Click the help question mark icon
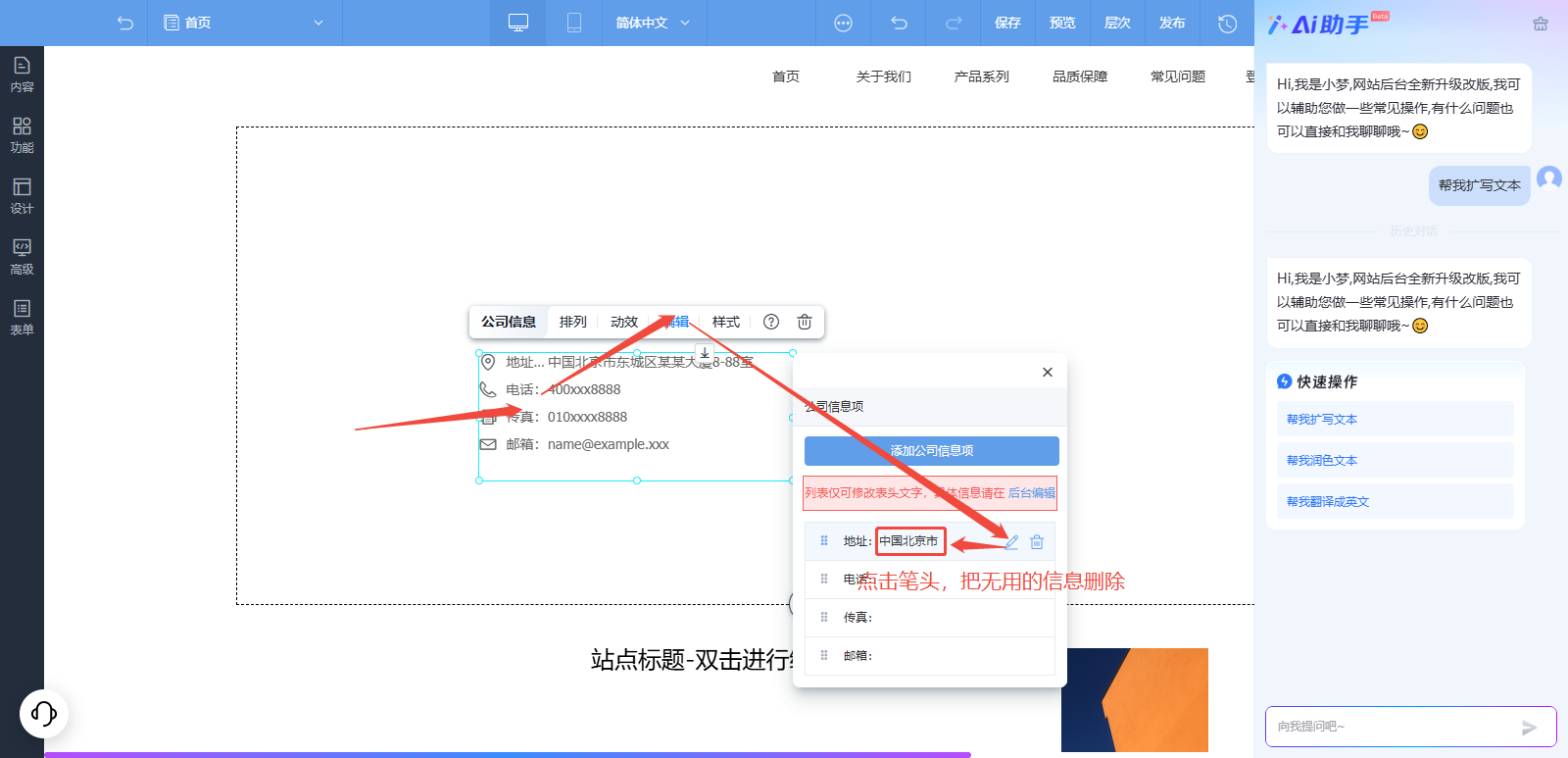 [771, 322]
